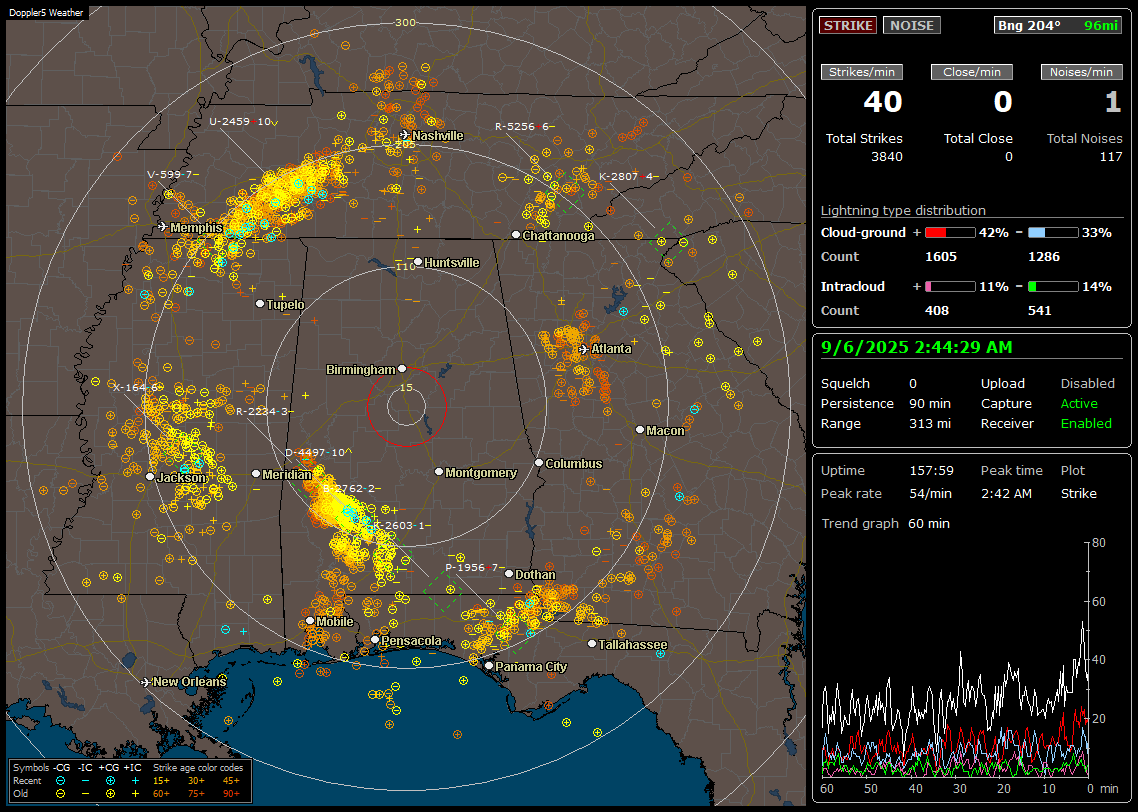Click the negative intracloud green bar
The image size is (1138, 812).
(1053, 287)
